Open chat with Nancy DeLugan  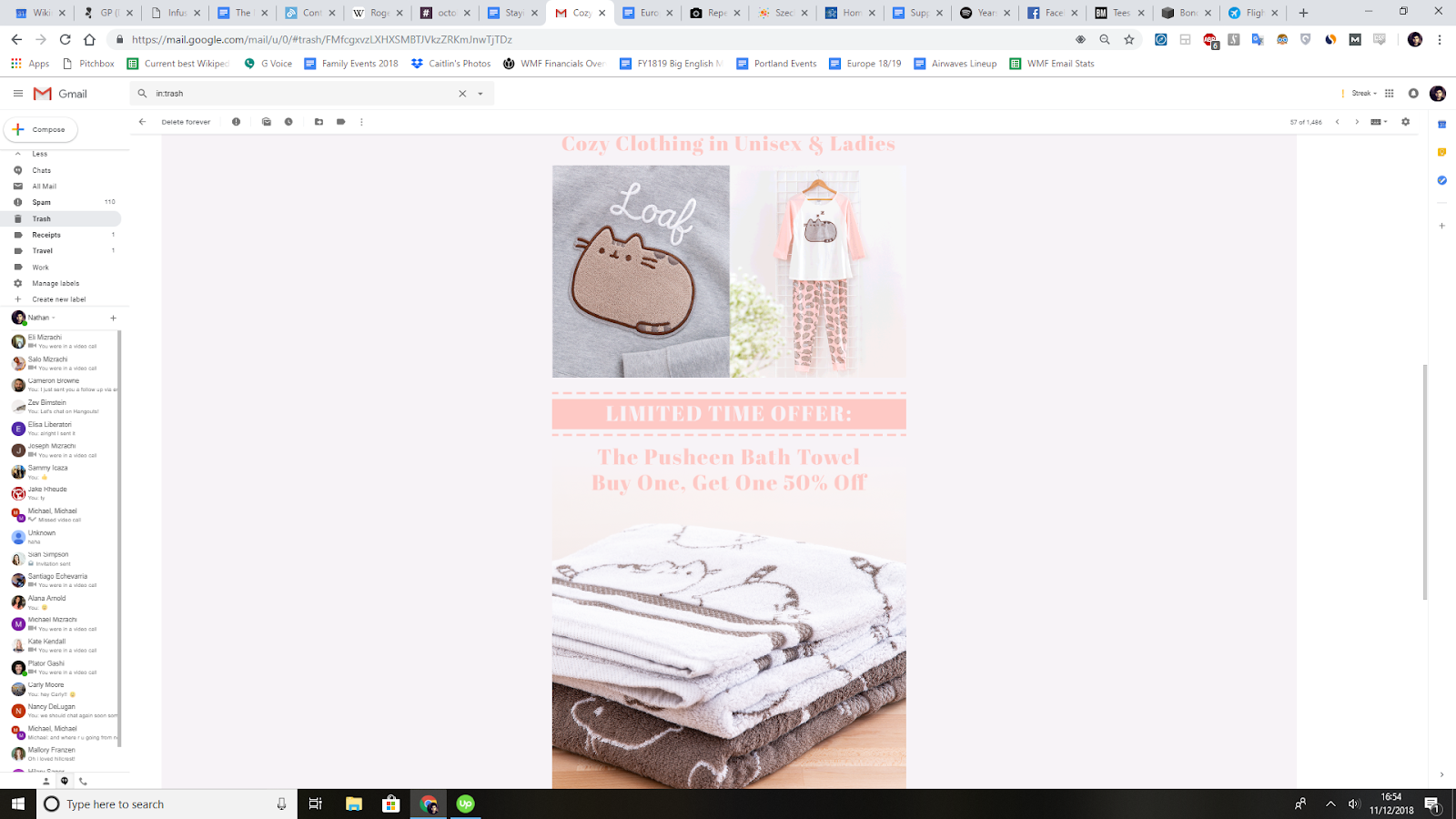[x=60, y=711]
